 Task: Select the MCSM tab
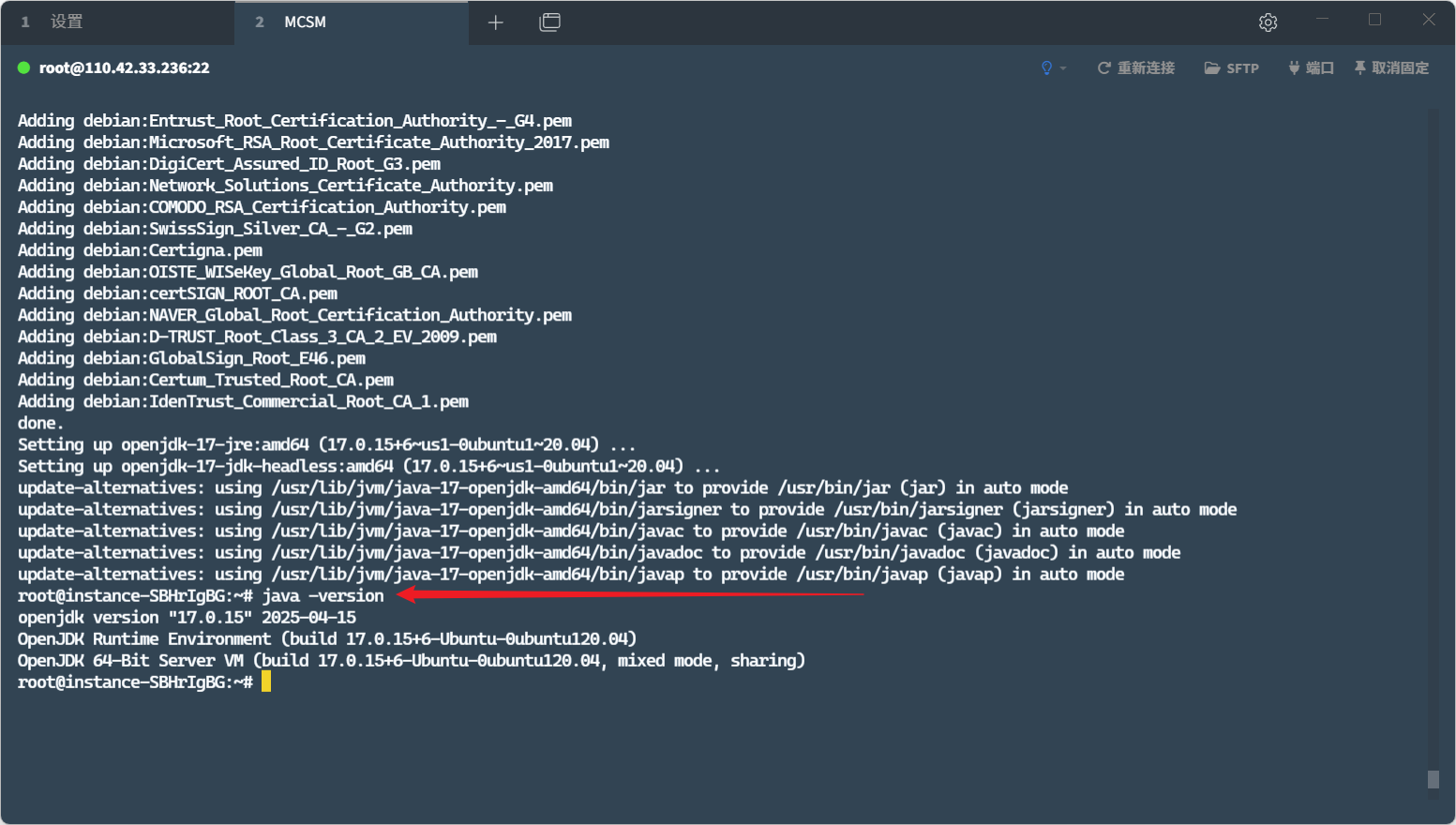coord(352,22)
